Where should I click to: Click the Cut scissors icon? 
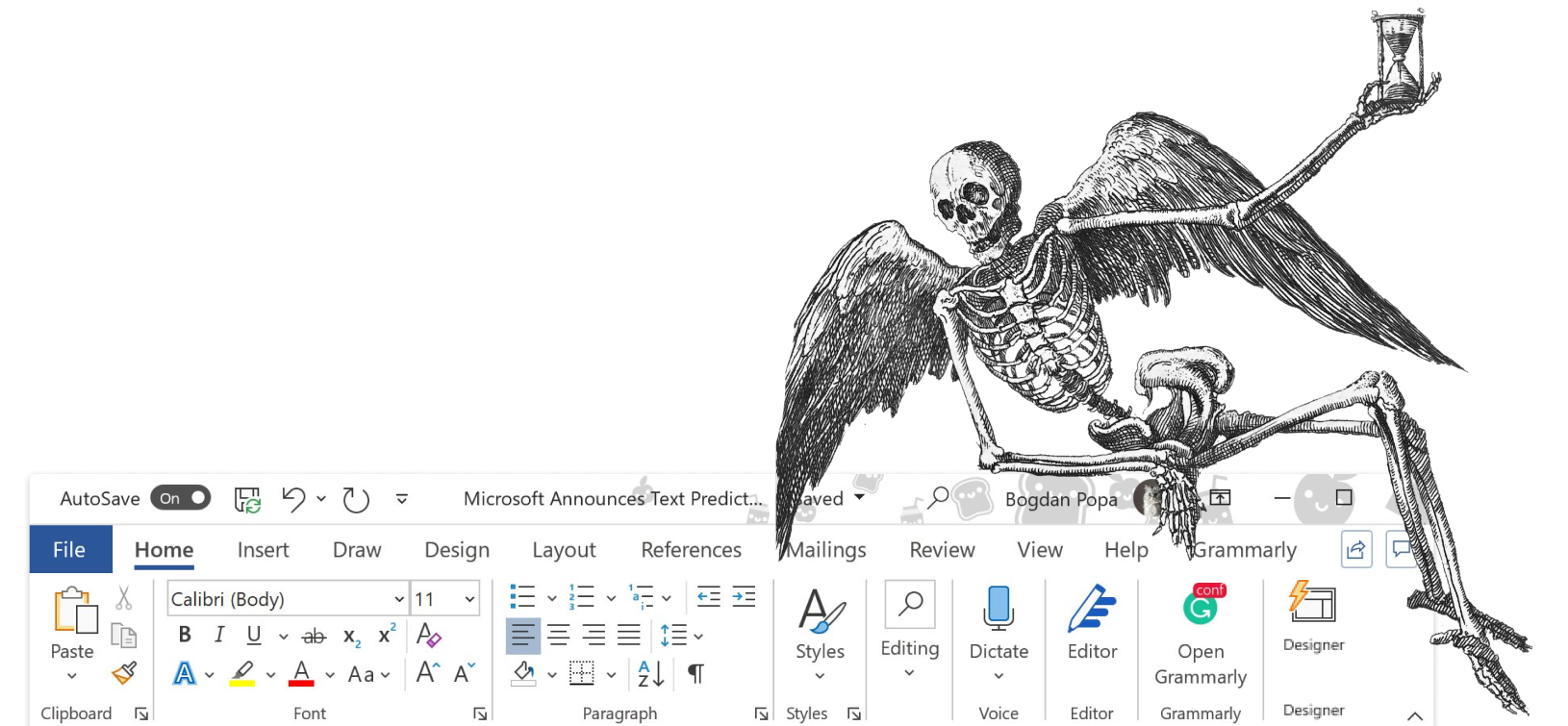(124, 598)
